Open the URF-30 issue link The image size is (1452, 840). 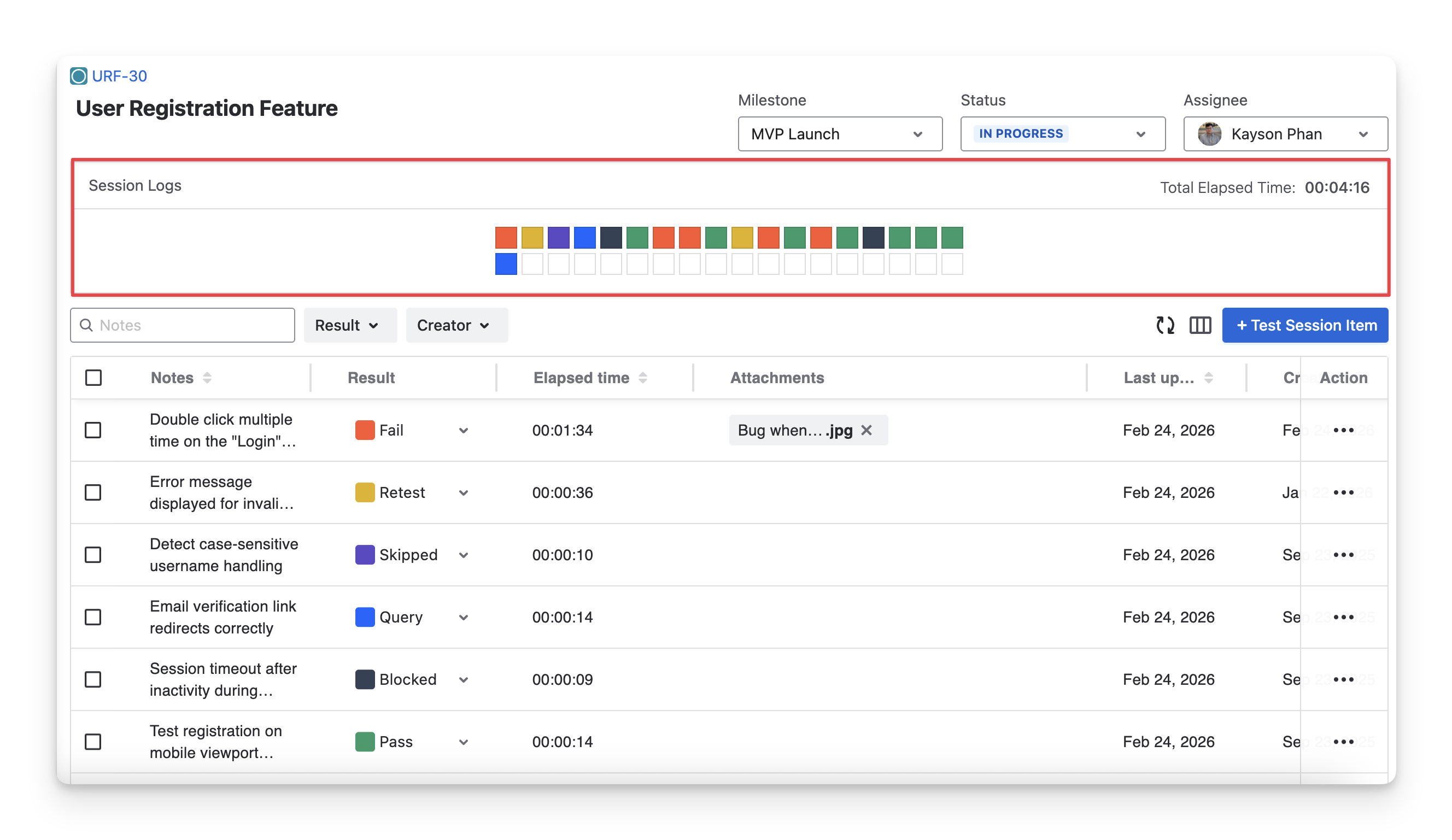tap(119, 76)
